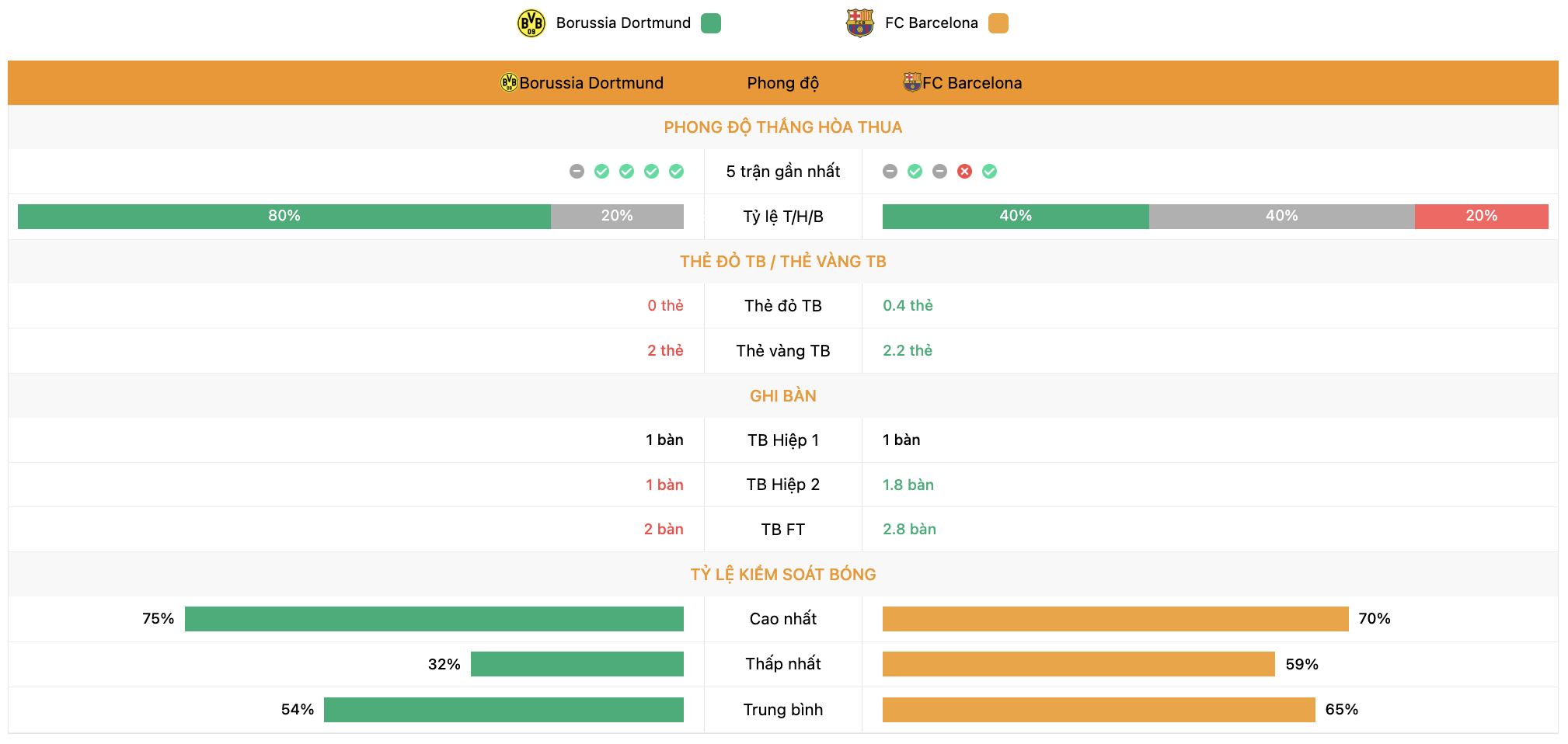Image resolution: width=1568 pixels, height=744 pixels.
Task: Click Barcelona's first (draw) result icon
Action: (x=890, y=172)
